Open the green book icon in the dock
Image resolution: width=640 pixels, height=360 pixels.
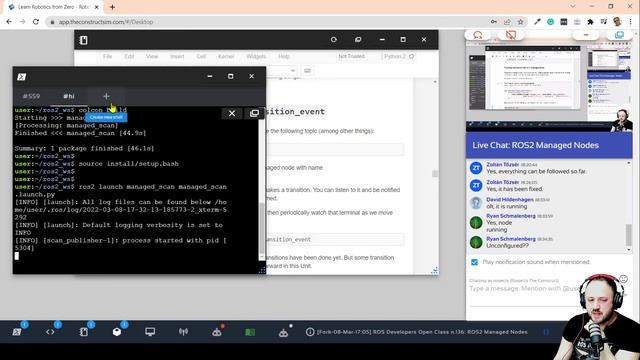(x=250, y=332)
